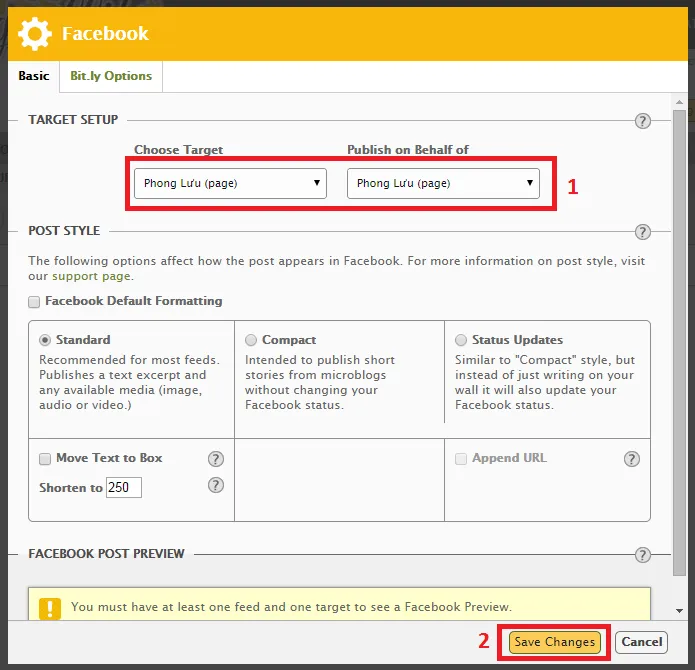Switch to the Bit.ly Options tab

111,76
